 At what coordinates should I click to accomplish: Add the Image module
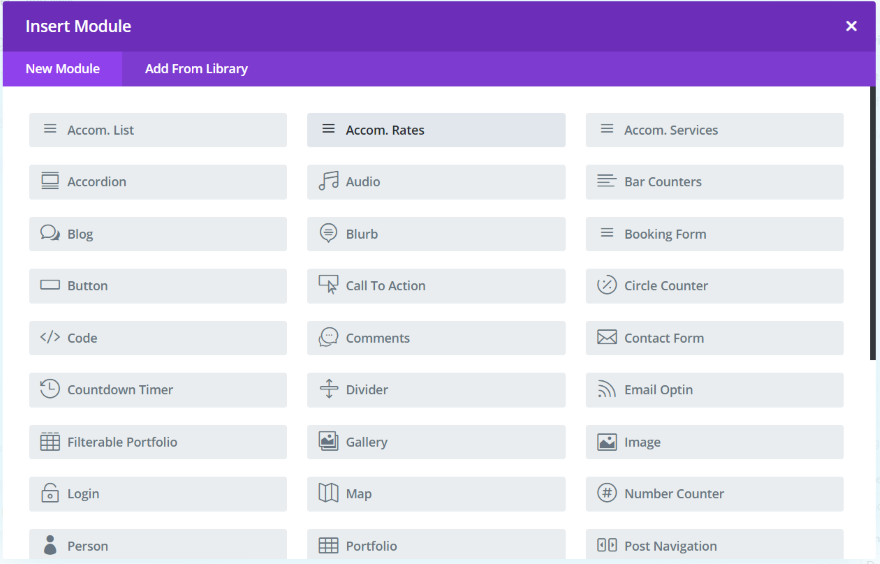tap(714, 442)
